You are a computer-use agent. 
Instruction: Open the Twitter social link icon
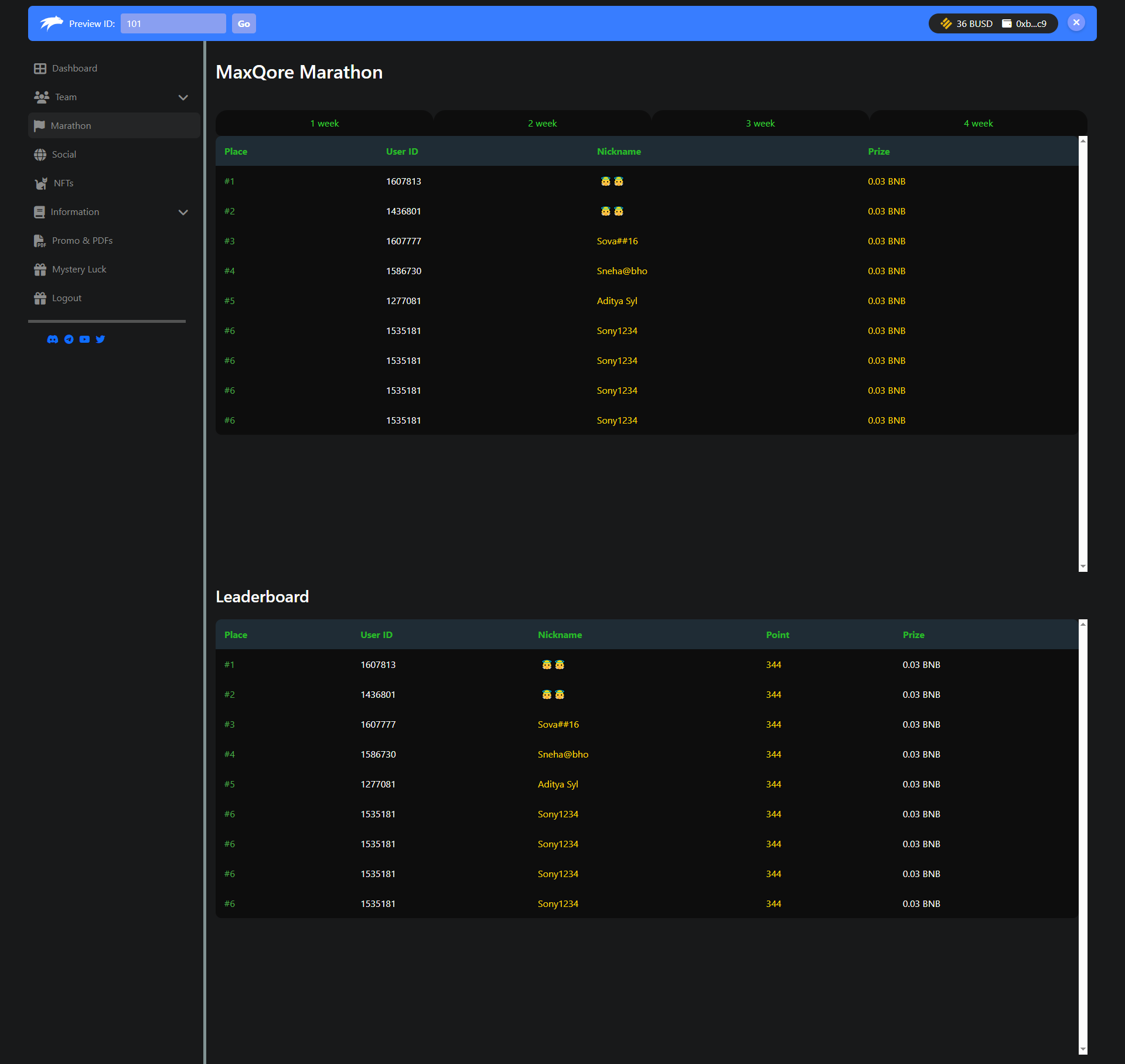point(101,339)
